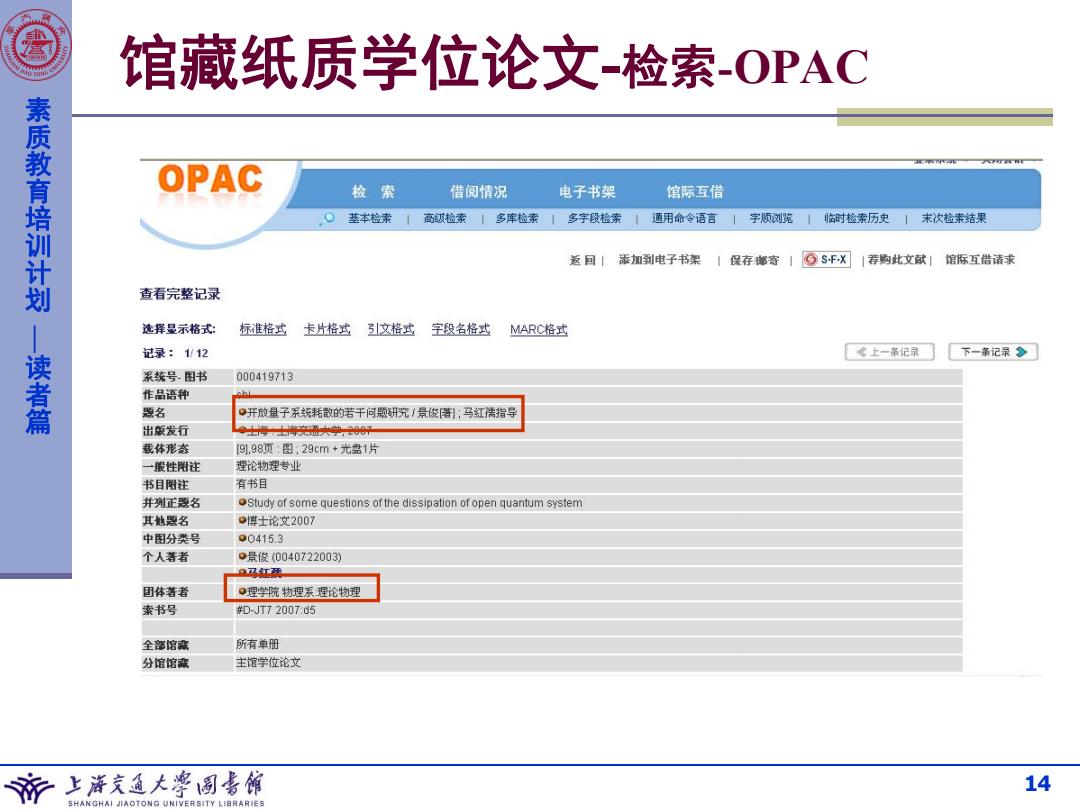Click the call number #D-JT7 2007:d5
The image size is (1080, 810).
pyautogui.click(x=276, y=610)
